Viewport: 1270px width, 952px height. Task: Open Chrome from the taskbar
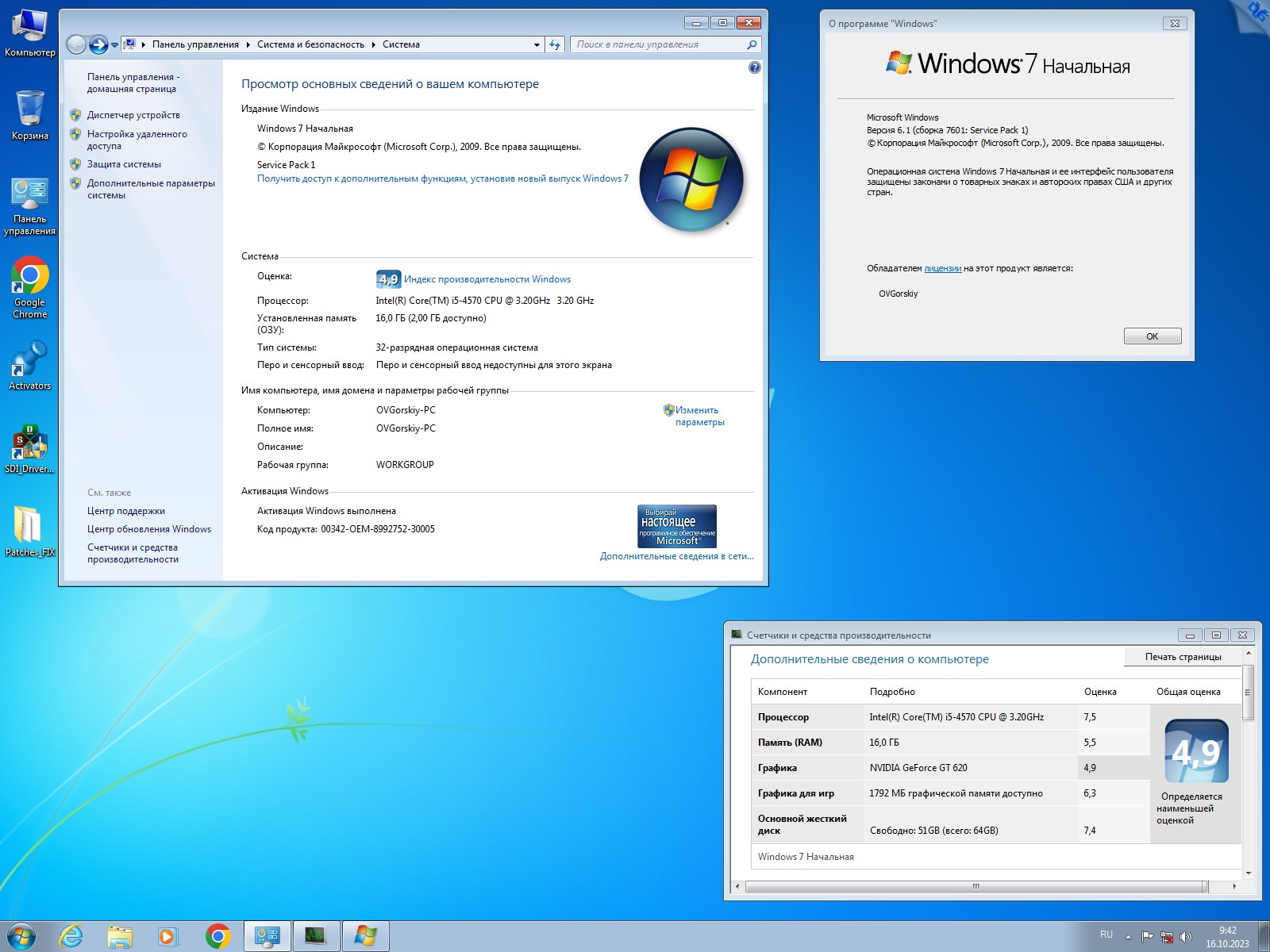(x=217, y=936)
